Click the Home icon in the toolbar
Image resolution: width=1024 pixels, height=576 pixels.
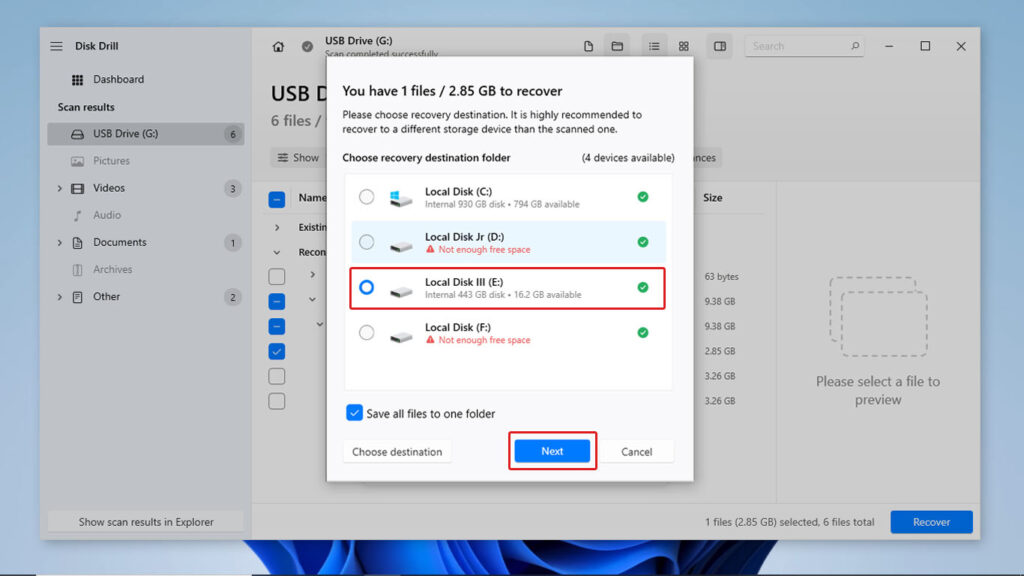[x=278, y=46]
